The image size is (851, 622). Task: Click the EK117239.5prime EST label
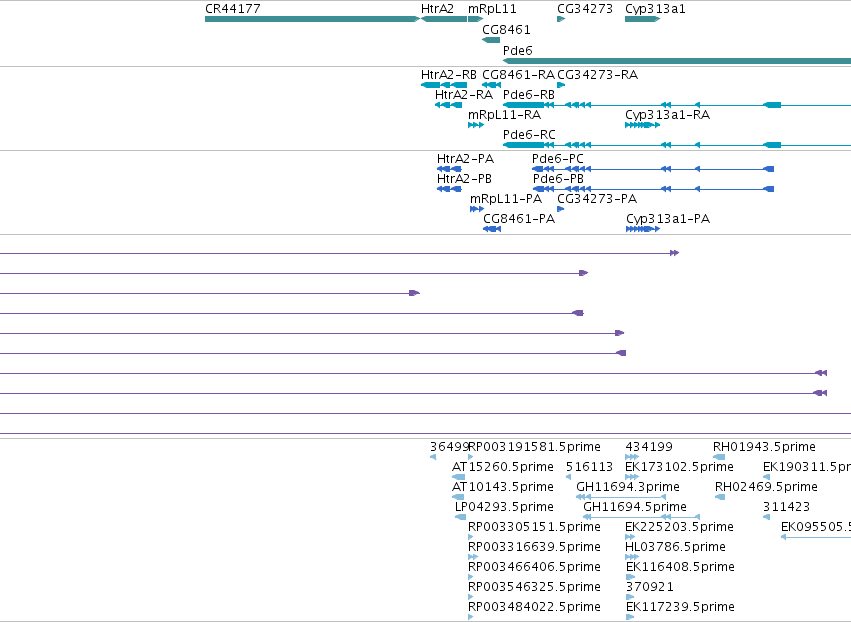(681, 607)
